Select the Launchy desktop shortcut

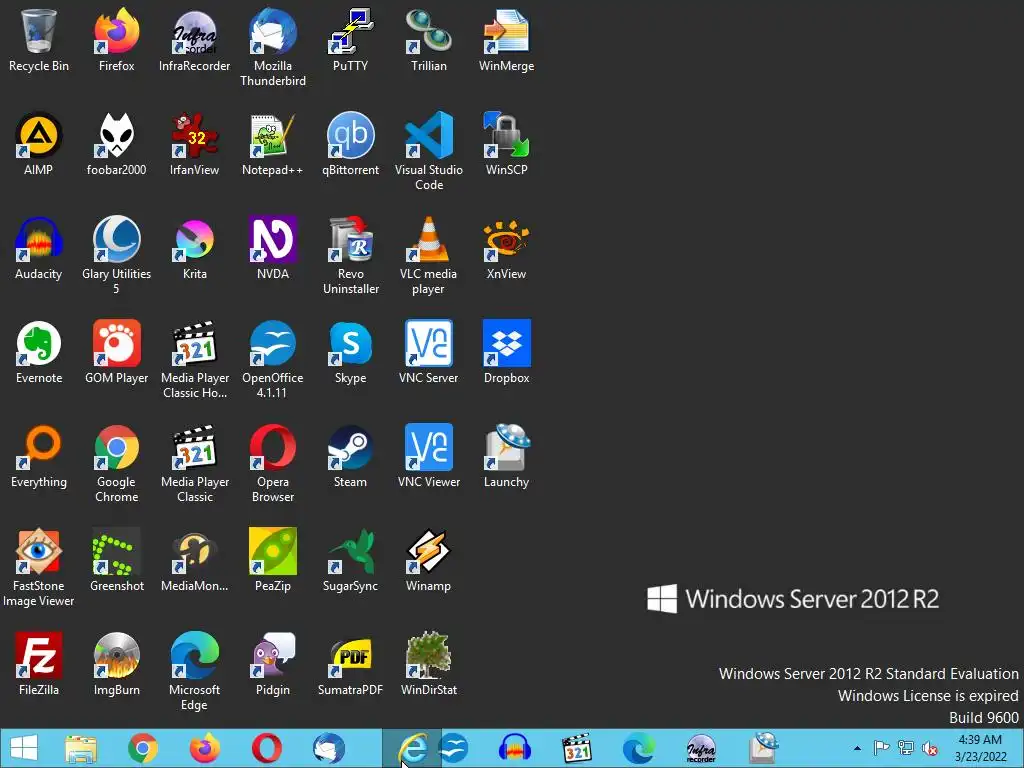pos(506,456)
